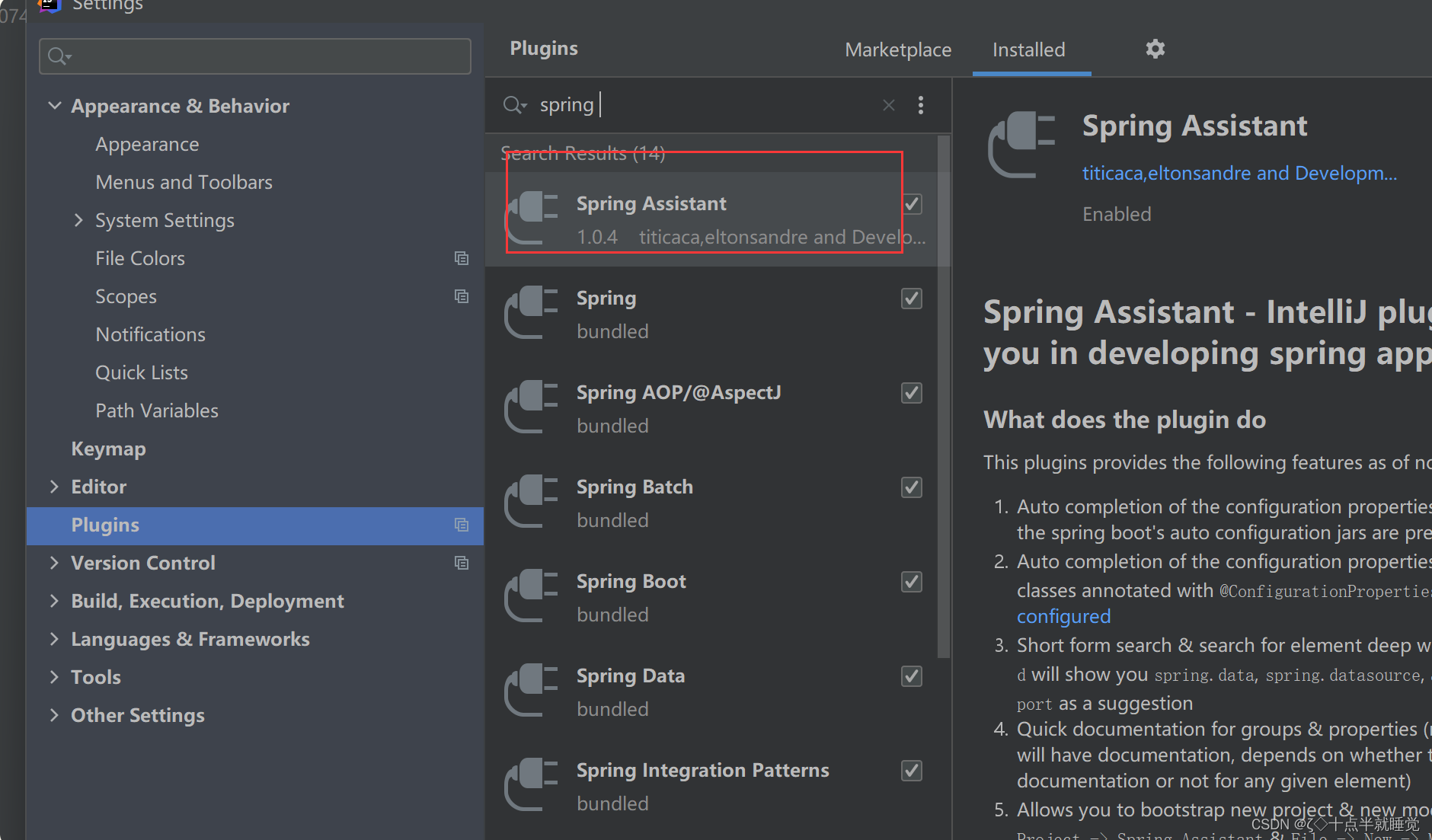Click the large Spring Assistant detail icon
This screenshot has width=1432, height=840.
pyautogui.click(x=1021, y=145)
